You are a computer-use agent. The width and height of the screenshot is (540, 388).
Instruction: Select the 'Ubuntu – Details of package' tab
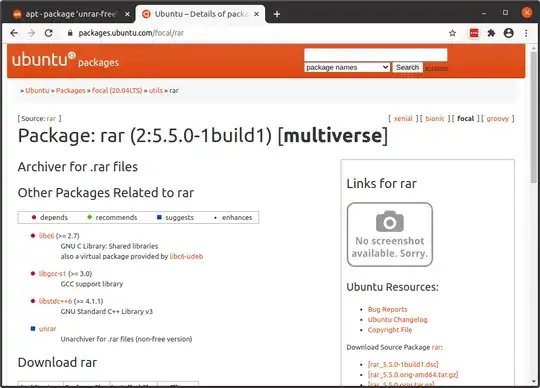pyautogui.click(x=200, y=14)
